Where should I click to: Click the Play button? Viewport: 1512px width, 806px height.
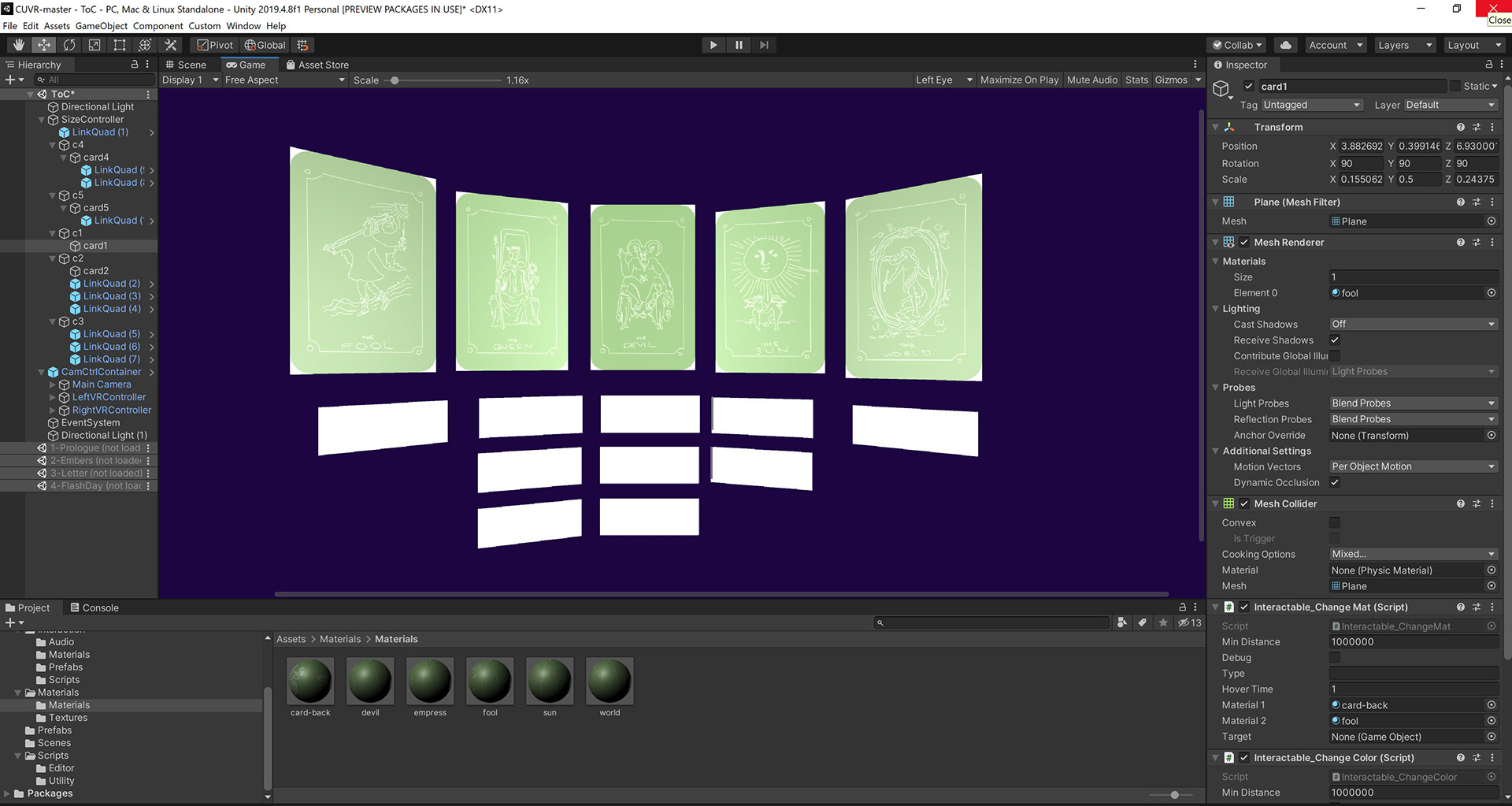tap(713, 45)
